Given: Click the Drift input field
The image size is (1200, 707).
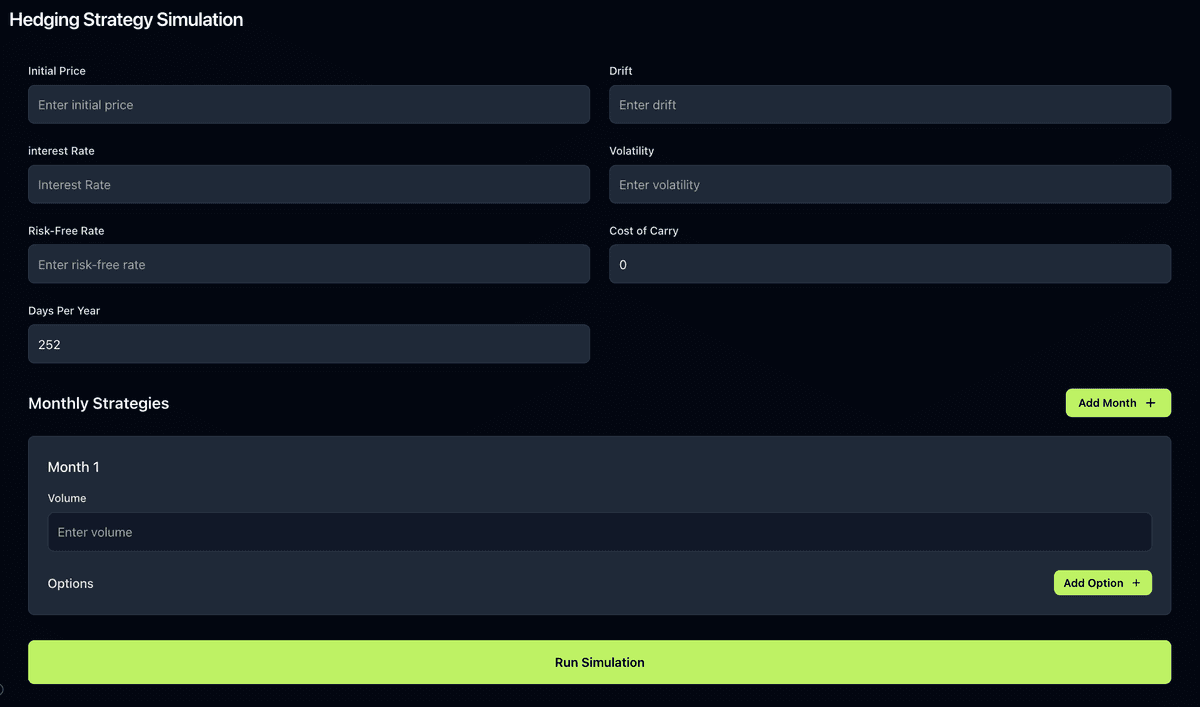Looking at the screenshot, I should tap(890, 104).
